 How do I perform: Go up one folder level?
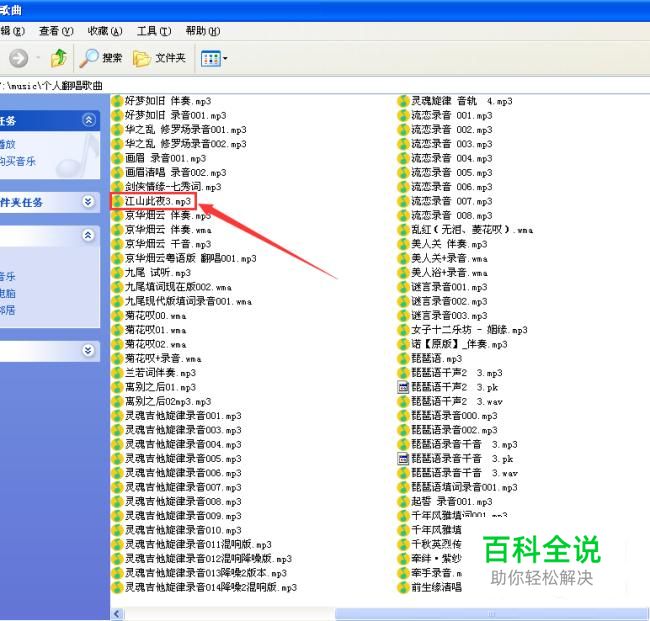point(58,58)
